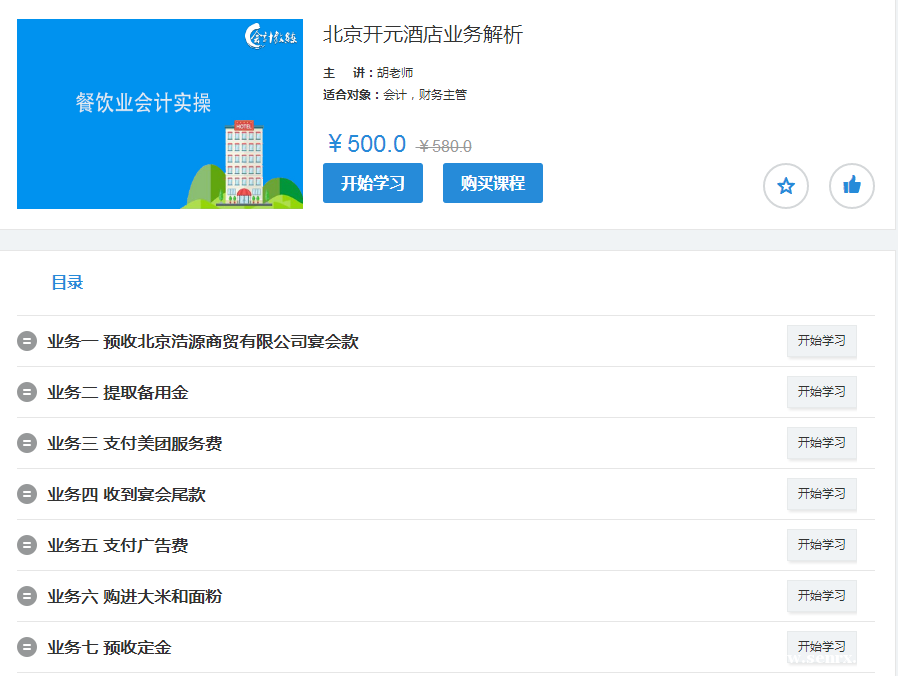Viewport: 898px width, 676px height.
Task: Click the round icon beside 业务七 预收定金
Action: 27,648
